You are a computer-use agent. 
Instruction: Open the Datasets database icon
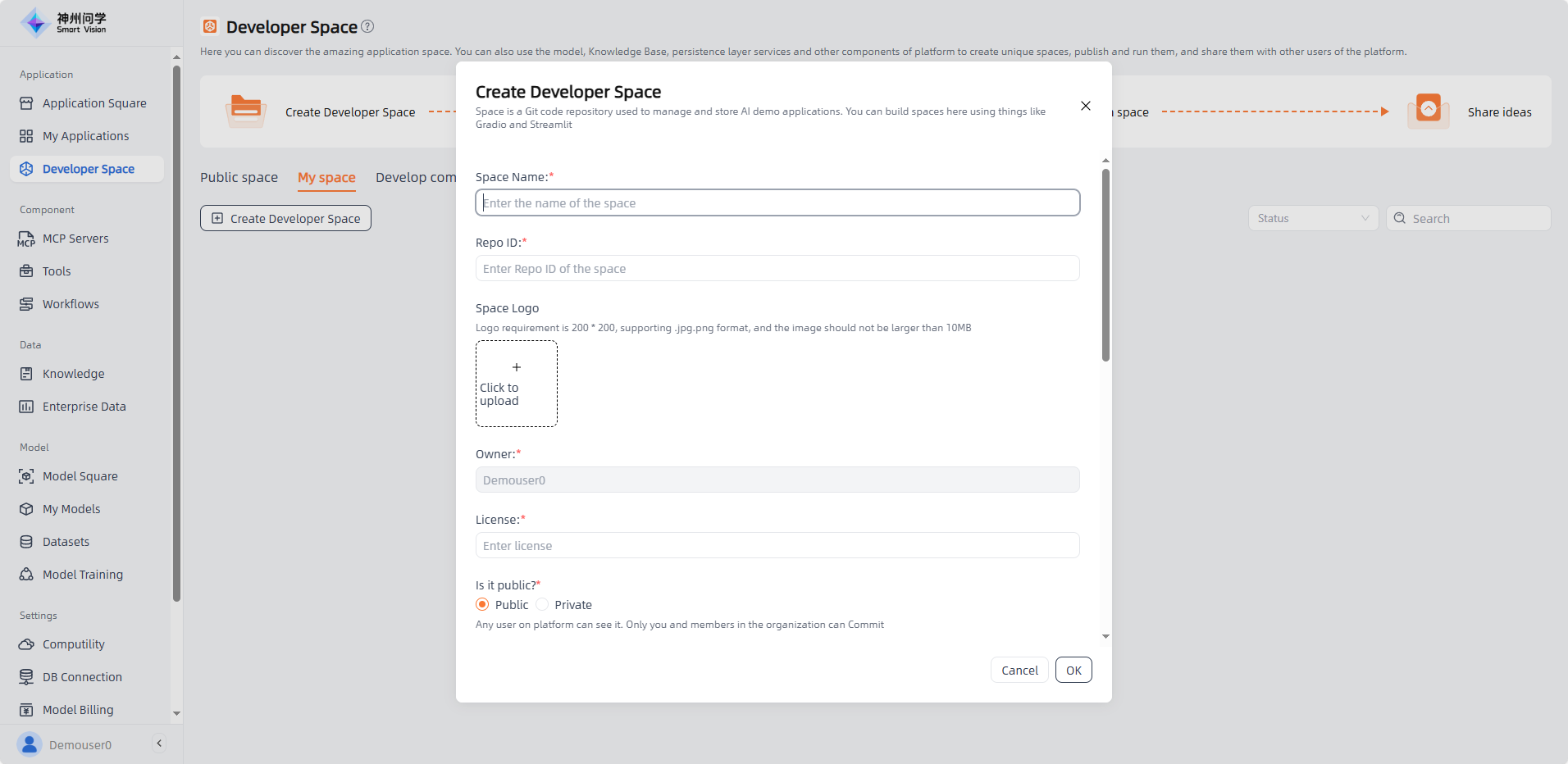coord(26,542)
